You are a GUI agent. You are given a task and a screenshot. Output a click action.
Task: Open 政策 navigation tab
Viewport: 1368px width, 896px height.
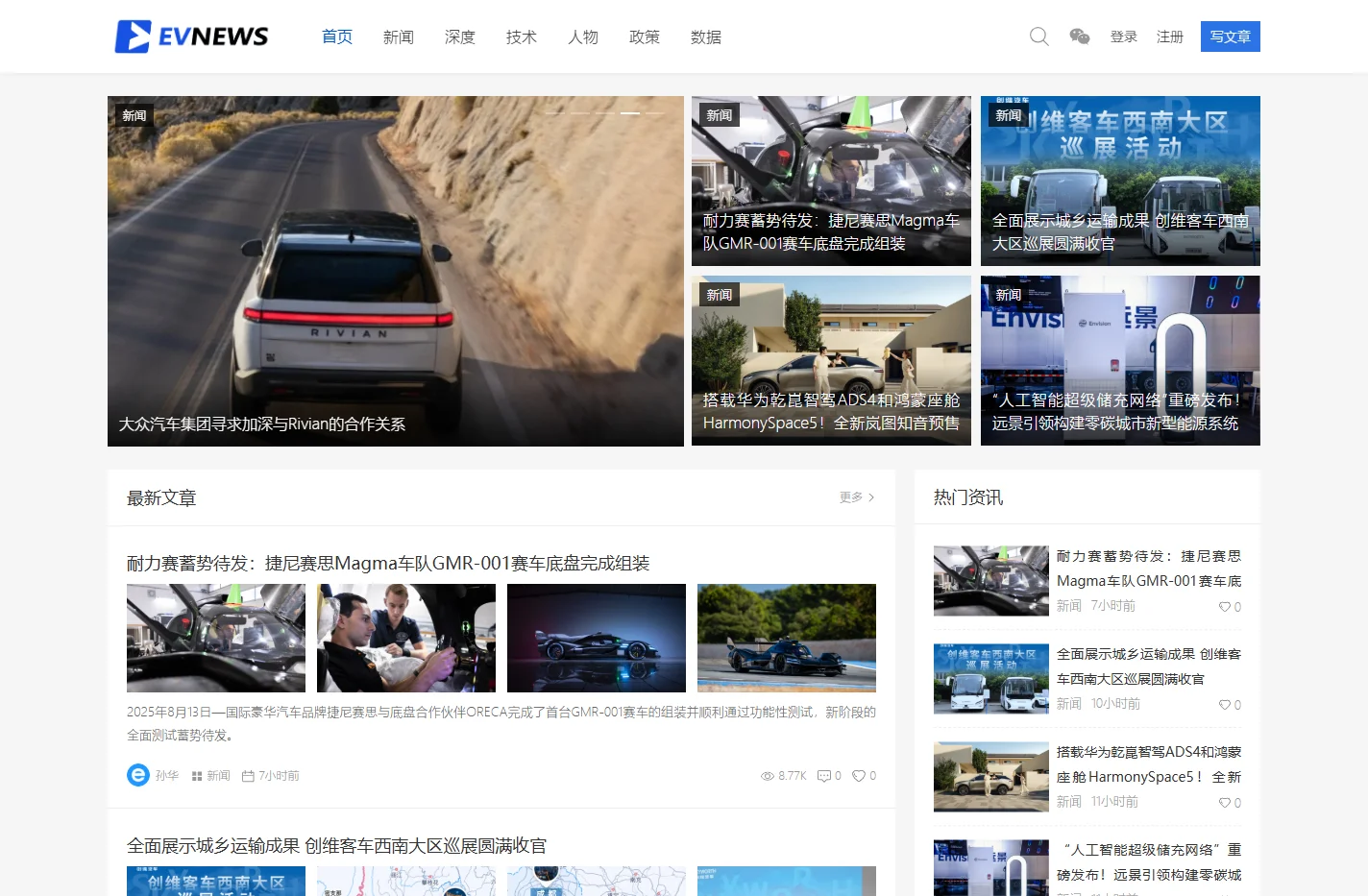pos(645,36)
